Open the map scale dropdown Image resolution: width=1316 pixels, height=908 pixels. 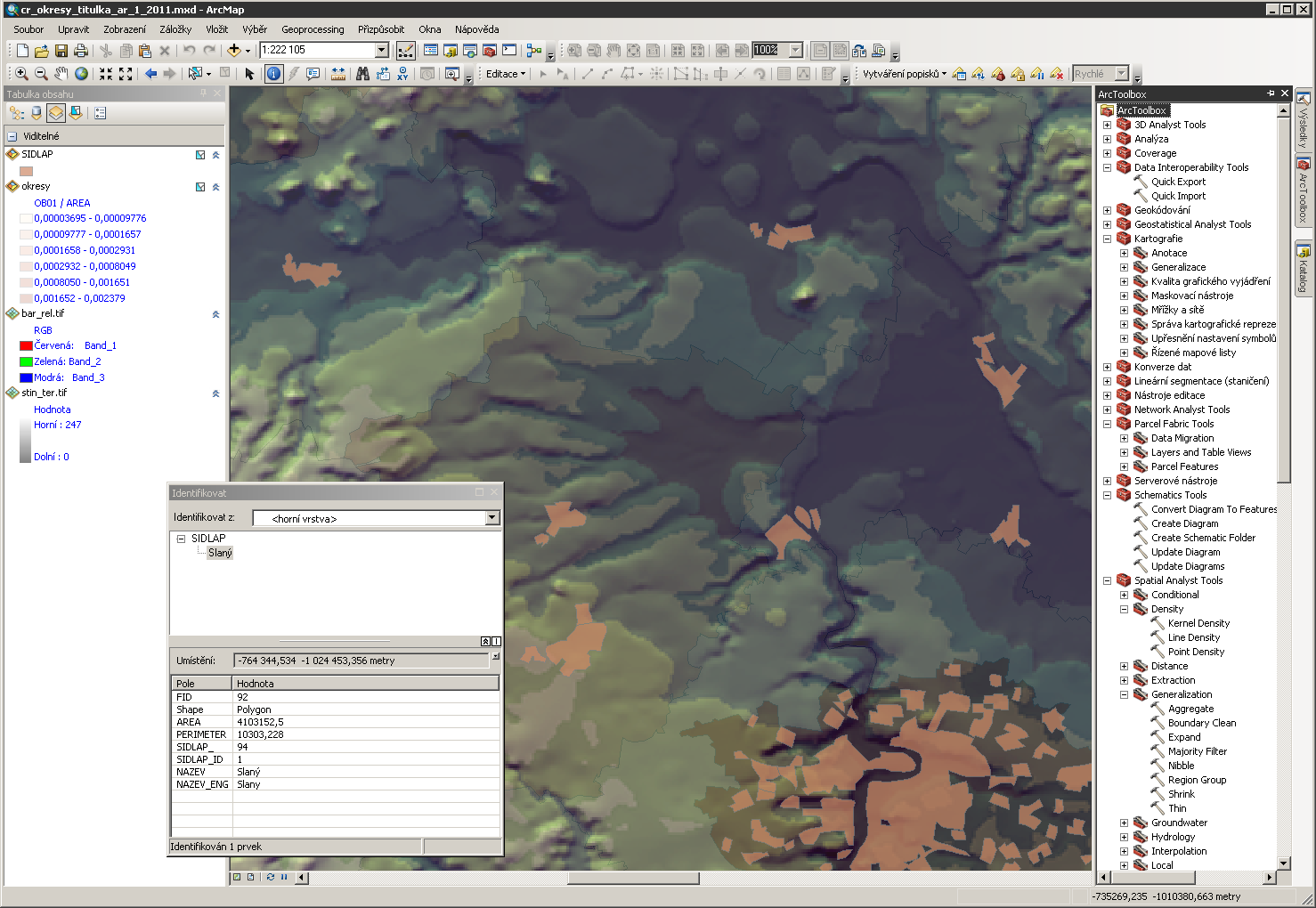tap(382, 51)
